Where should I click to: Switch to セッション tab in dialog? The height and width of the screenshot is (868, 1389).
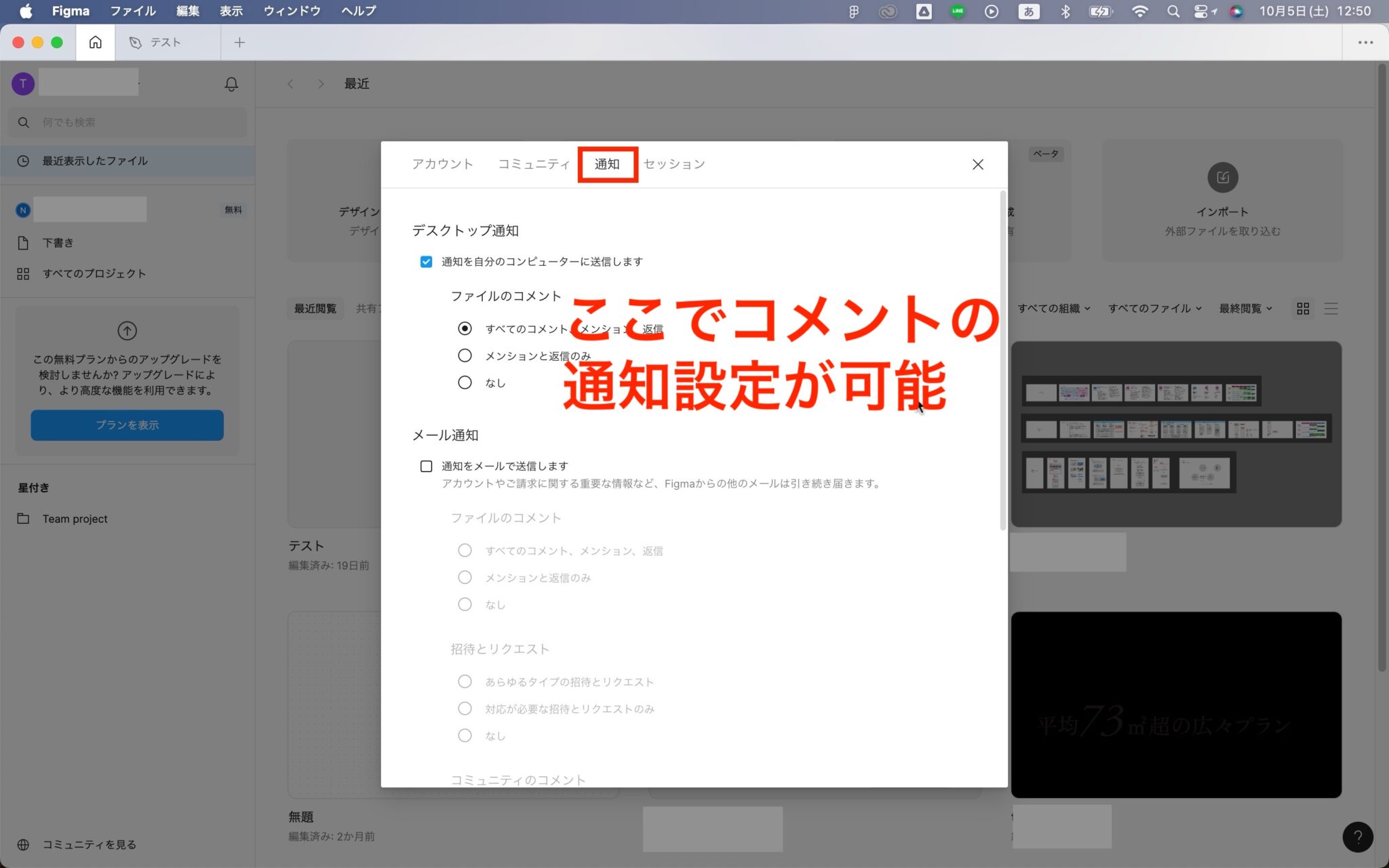pyautogui.click(x=674, y=164)
